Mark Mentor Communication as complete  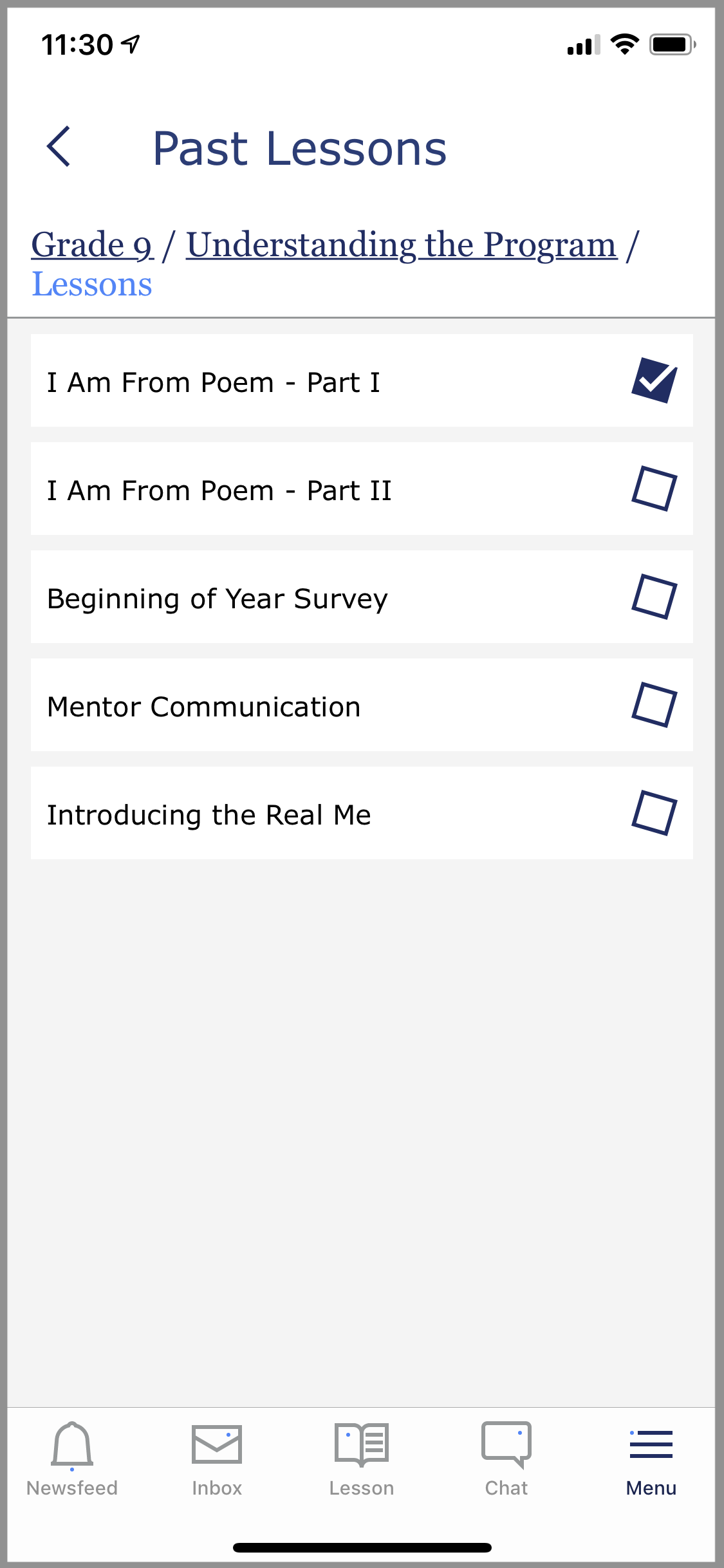pos(654,705)
